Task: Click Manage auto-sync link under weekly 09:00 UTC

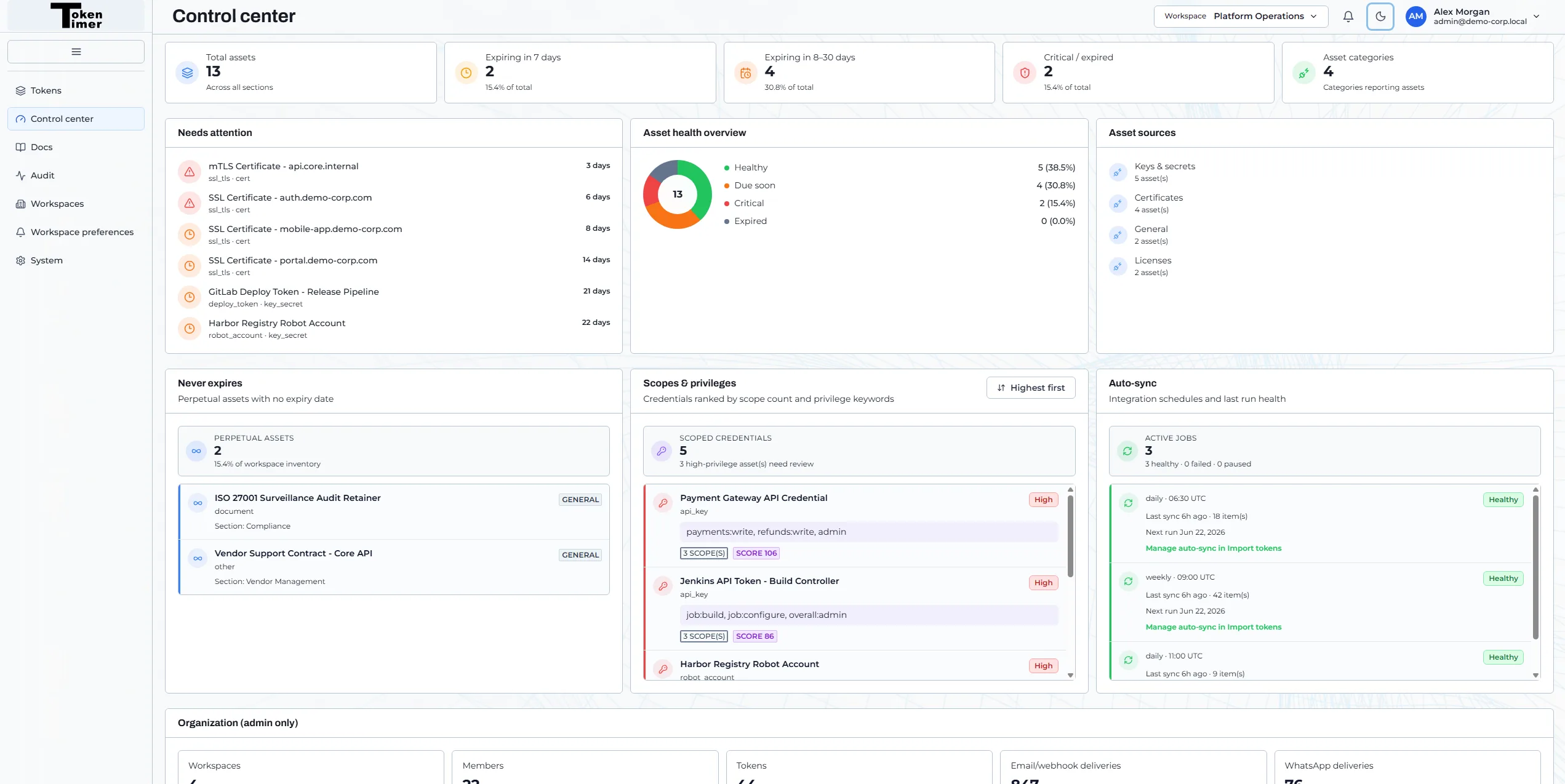Action: 1213,627
